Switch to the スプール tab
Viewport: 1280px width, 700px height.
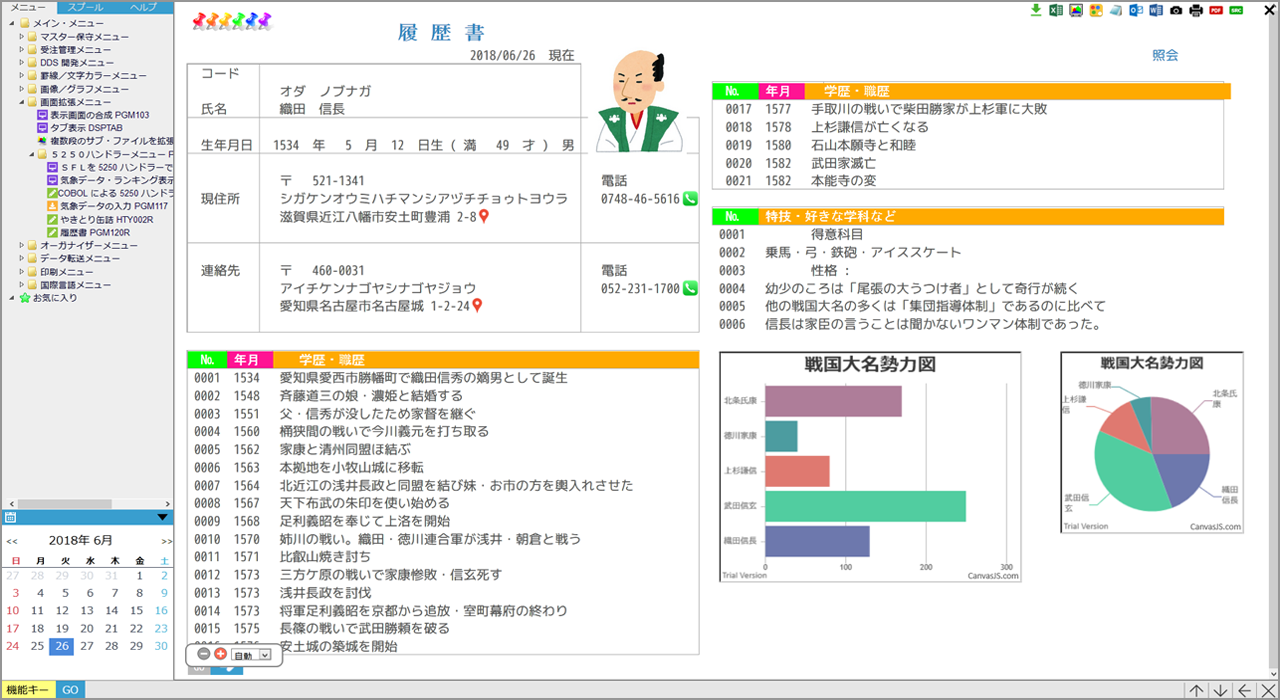[x=85, y=6]
